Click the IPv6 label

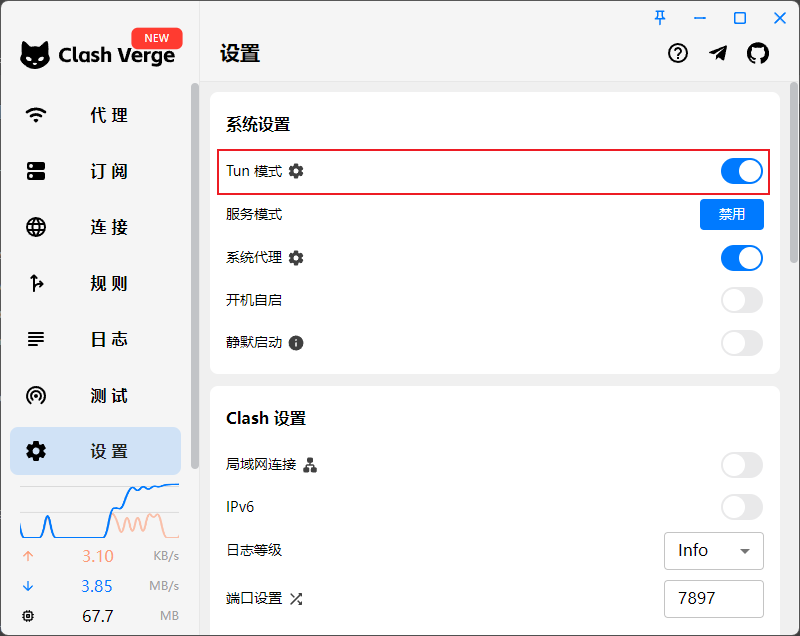click(240, 507)
